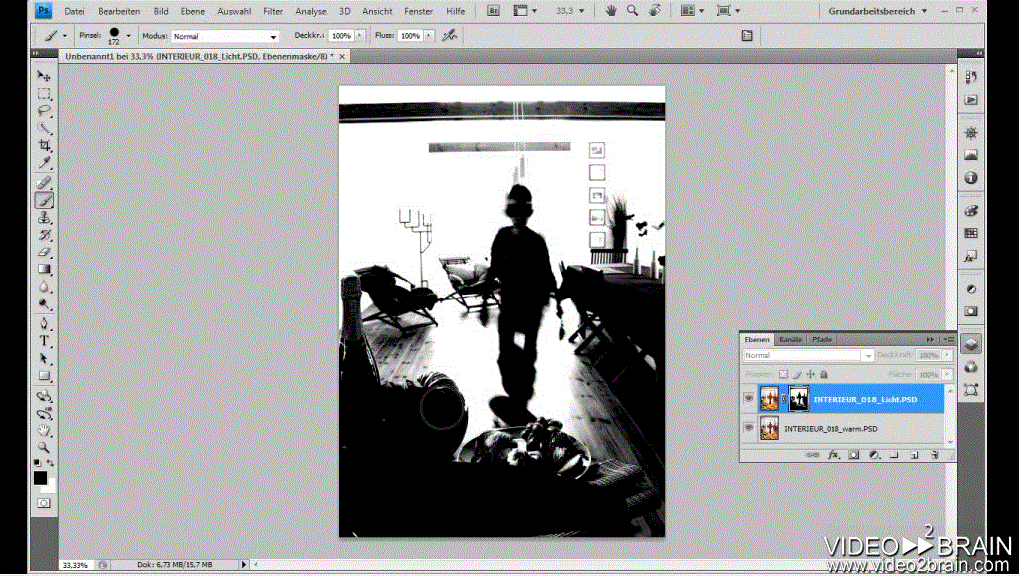Reset default foreground and background colors
Screen dimensions: 1019x576
(37, 463)
